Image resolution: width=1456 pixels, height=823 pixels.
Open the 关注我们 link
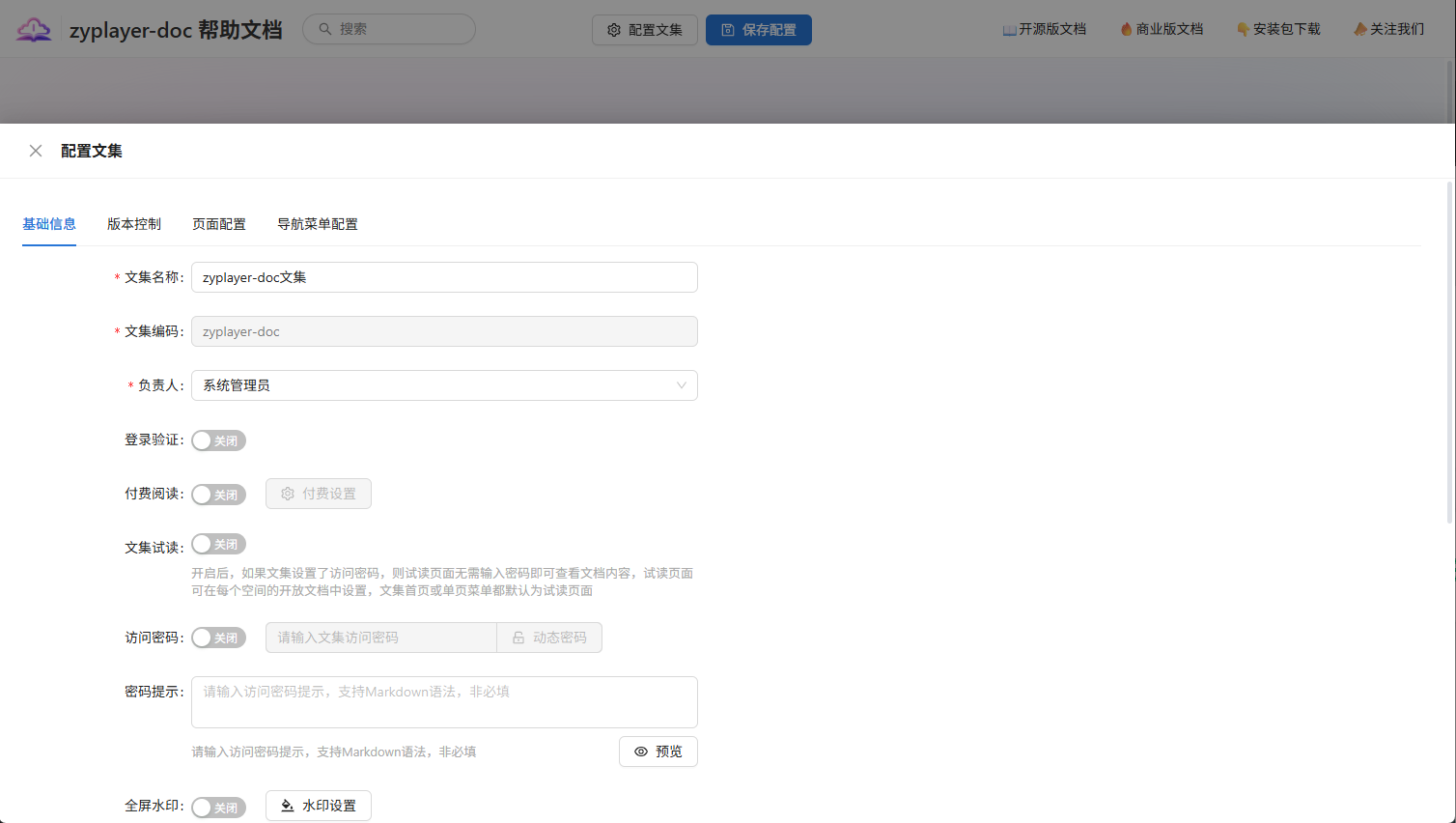click(x=1389, y=29)
